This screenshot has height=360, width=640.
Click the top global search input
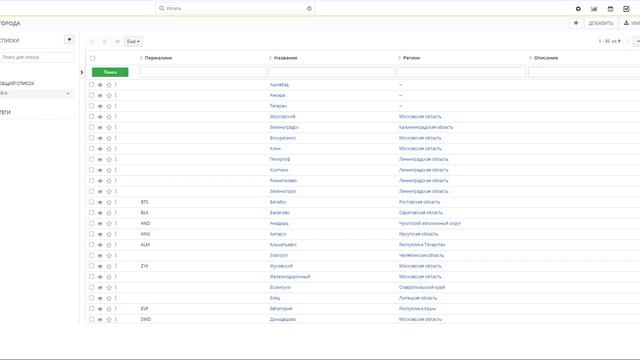point(235,8)
